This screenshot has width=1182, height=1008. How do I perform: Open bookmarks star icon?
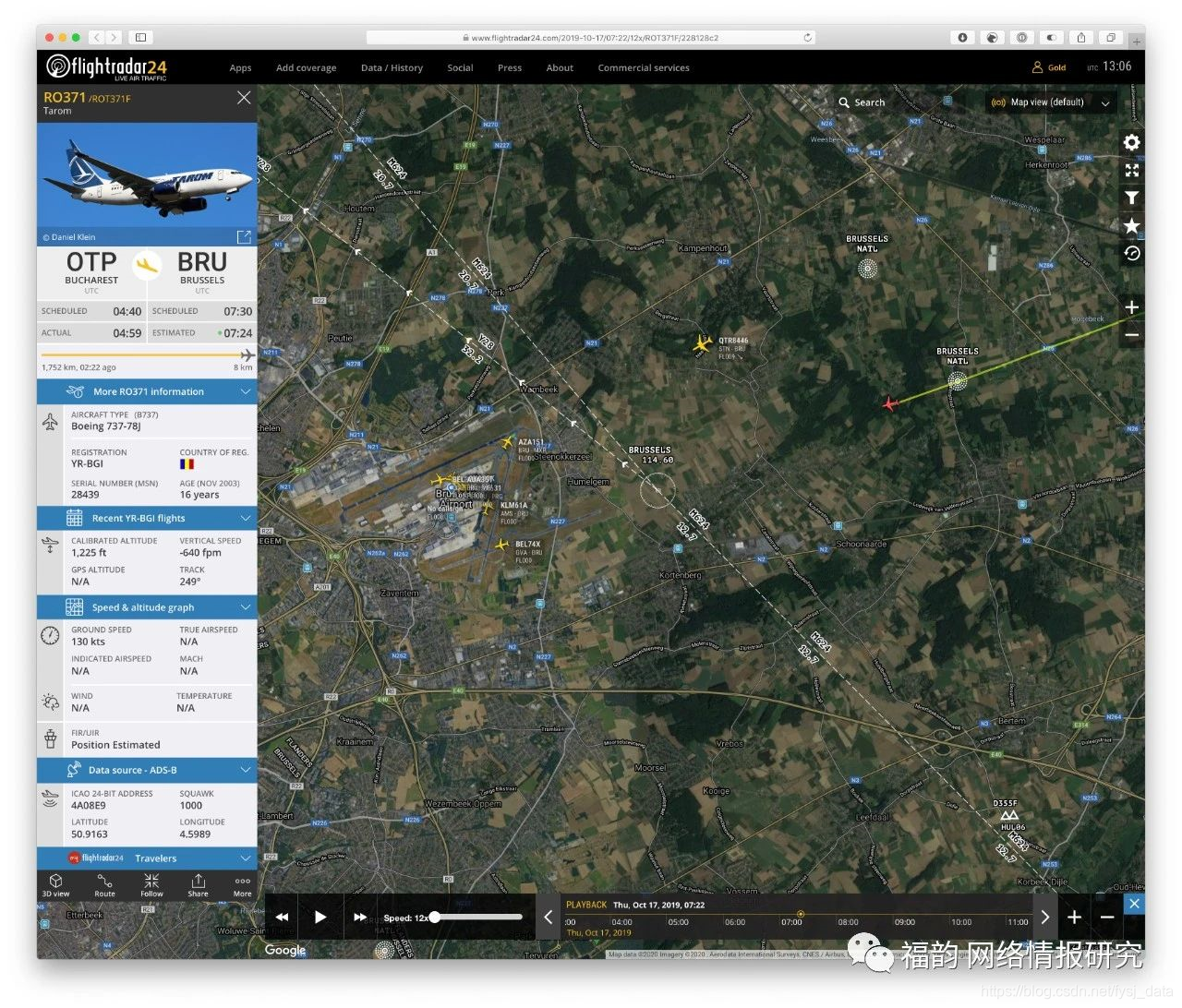[x=1131, y=225]
